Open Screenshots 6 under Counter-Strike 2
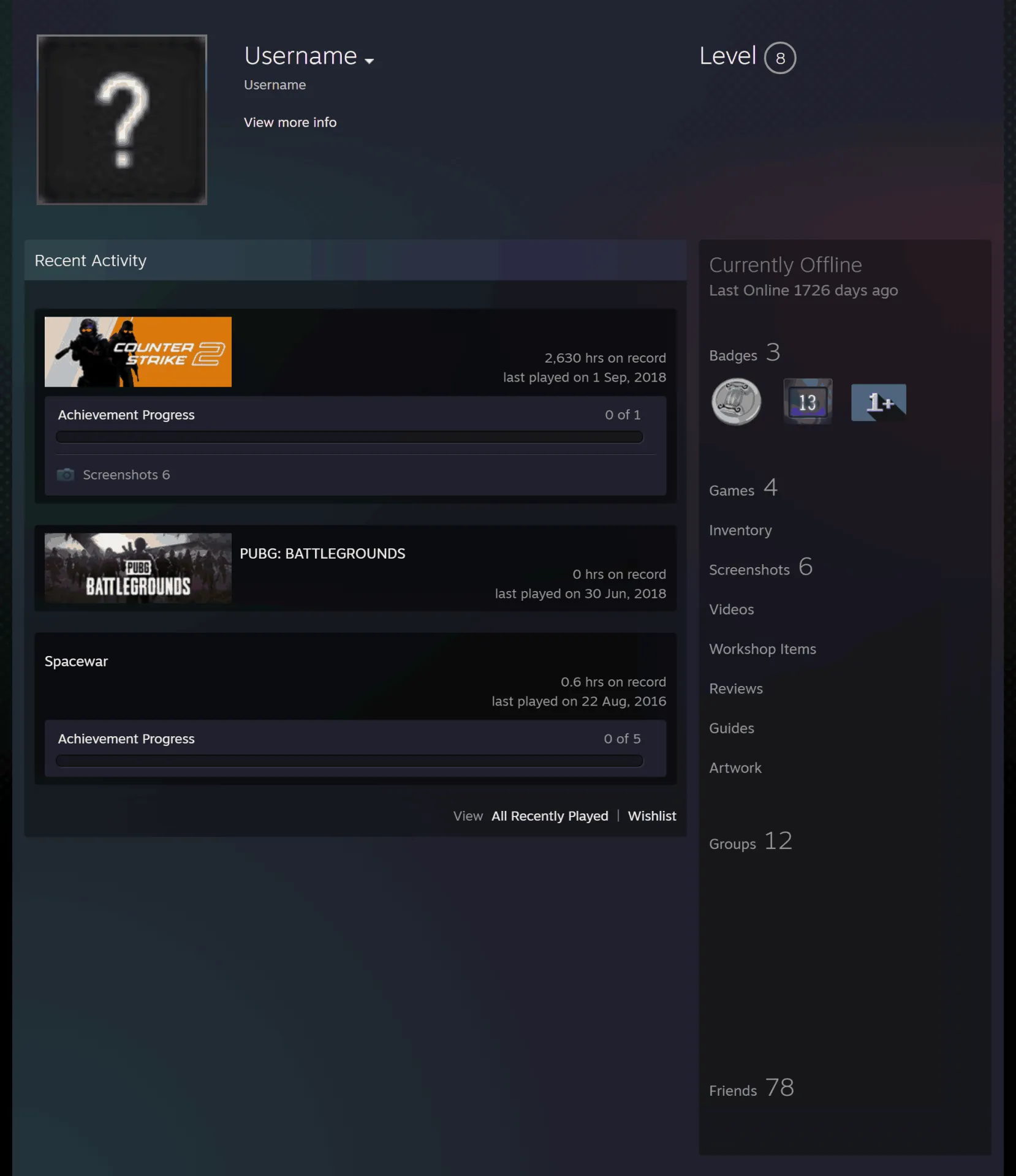The height and width of the screenshot is (1176, 1016). pos(126,475)
